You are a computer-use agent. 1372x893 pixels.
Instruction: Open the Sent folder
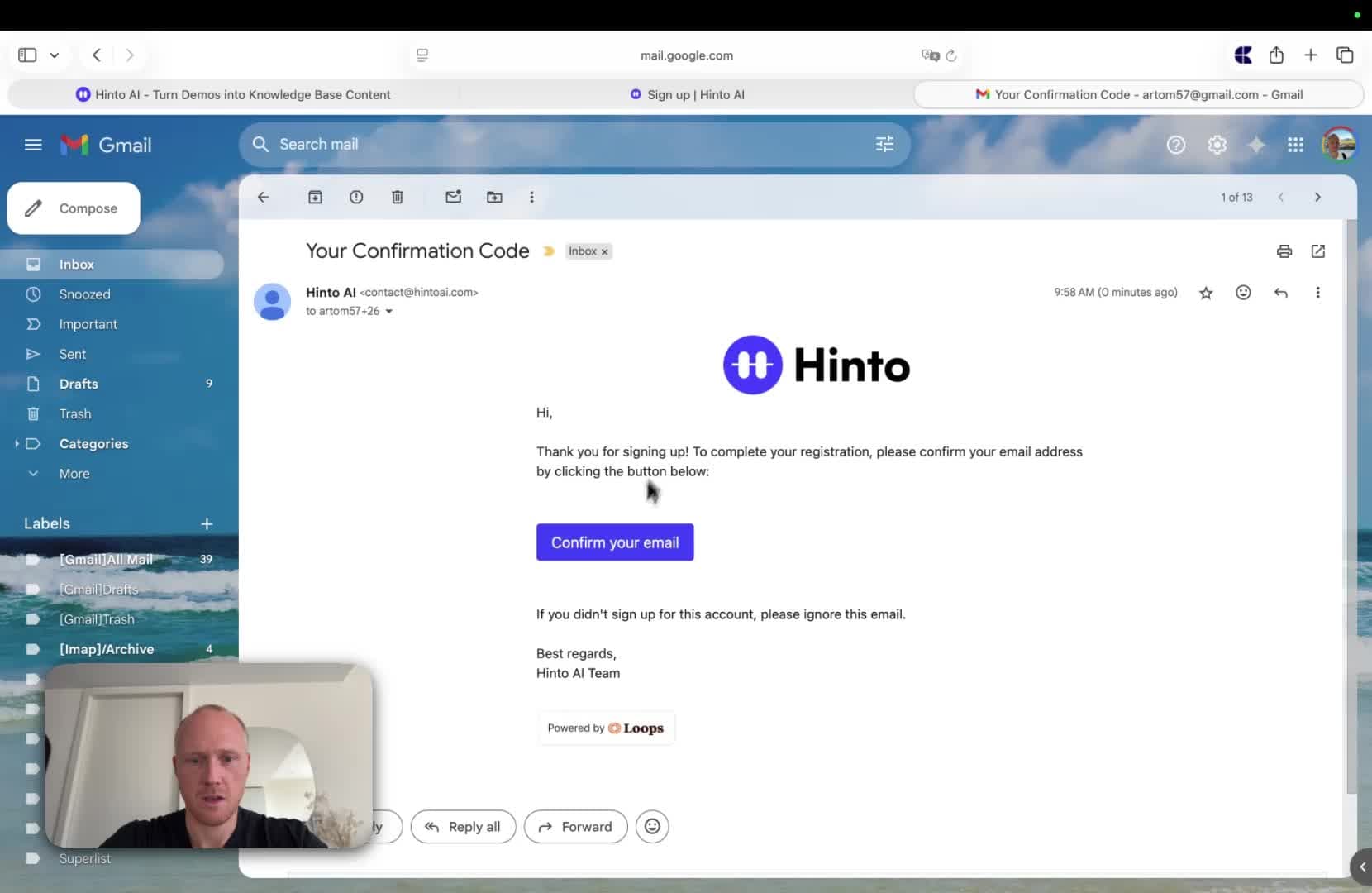point(112,354)
